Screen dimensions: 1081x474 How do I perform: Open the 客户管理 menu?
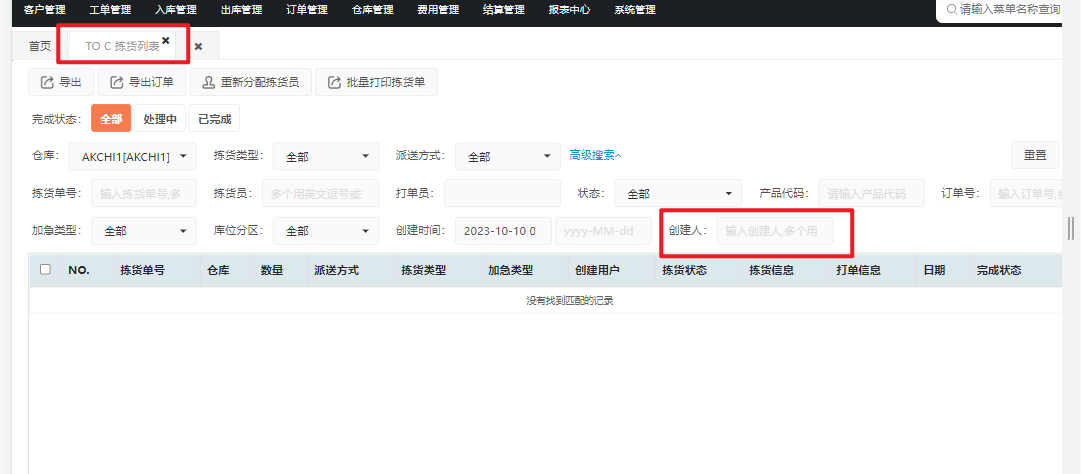pos(45,10)
